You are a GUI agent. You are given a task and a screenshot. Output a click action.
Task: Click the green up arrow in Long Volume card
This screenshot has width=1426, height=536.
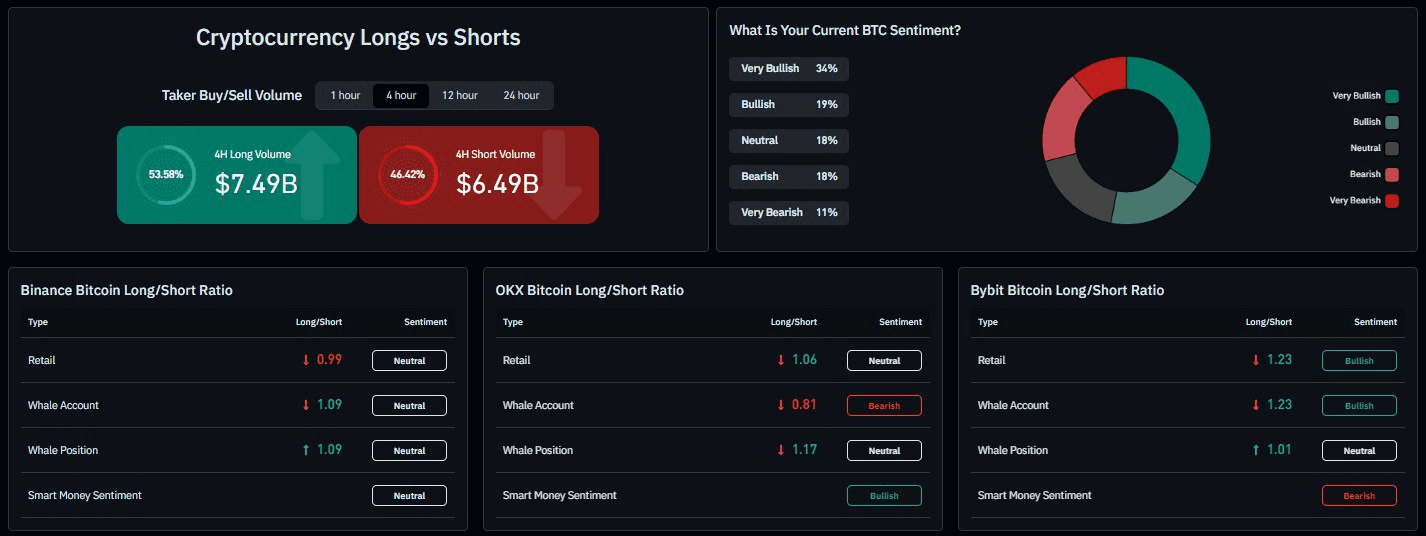319,173
